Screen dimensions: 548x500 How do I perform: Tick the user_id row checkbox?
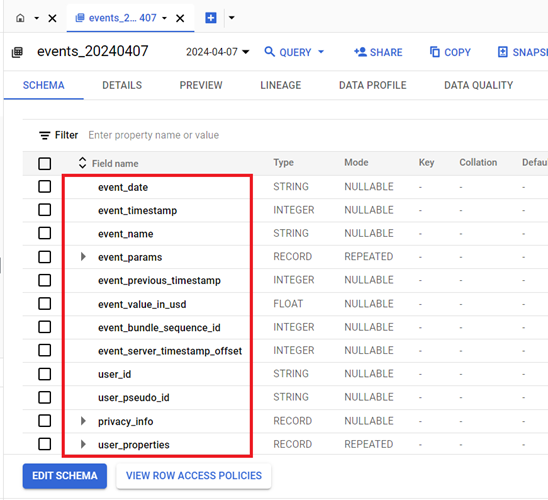point(44,374)
